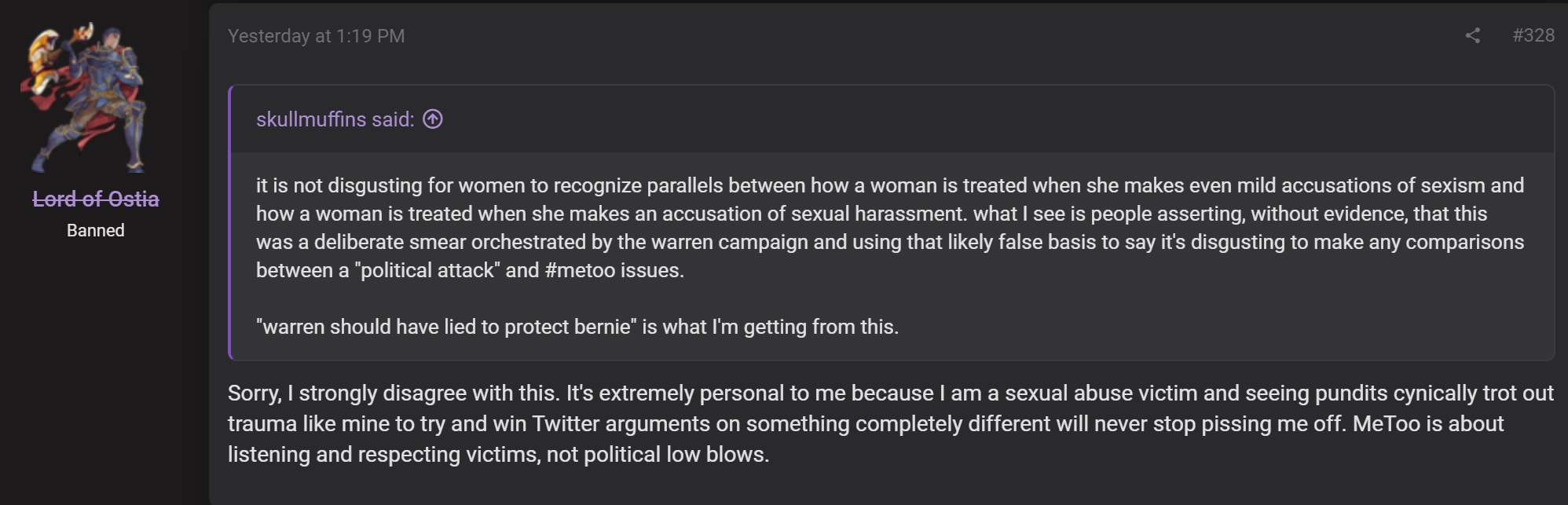
Task: Click 'it is not disgusting' quote opening line
Action: (x=890, y=185)
